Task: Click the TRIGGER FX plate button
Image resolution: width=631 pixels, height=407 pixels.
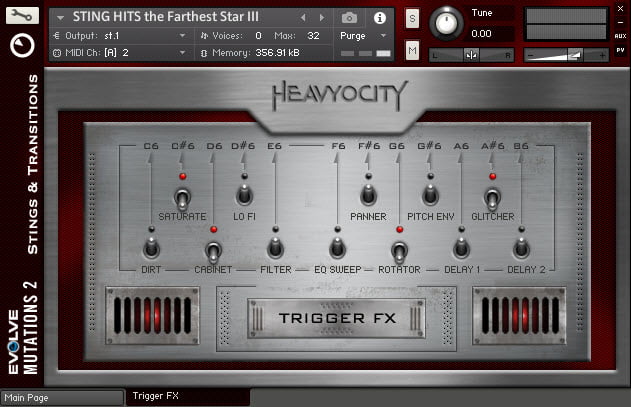Action: pyautogui.click(x=336, y=318)
